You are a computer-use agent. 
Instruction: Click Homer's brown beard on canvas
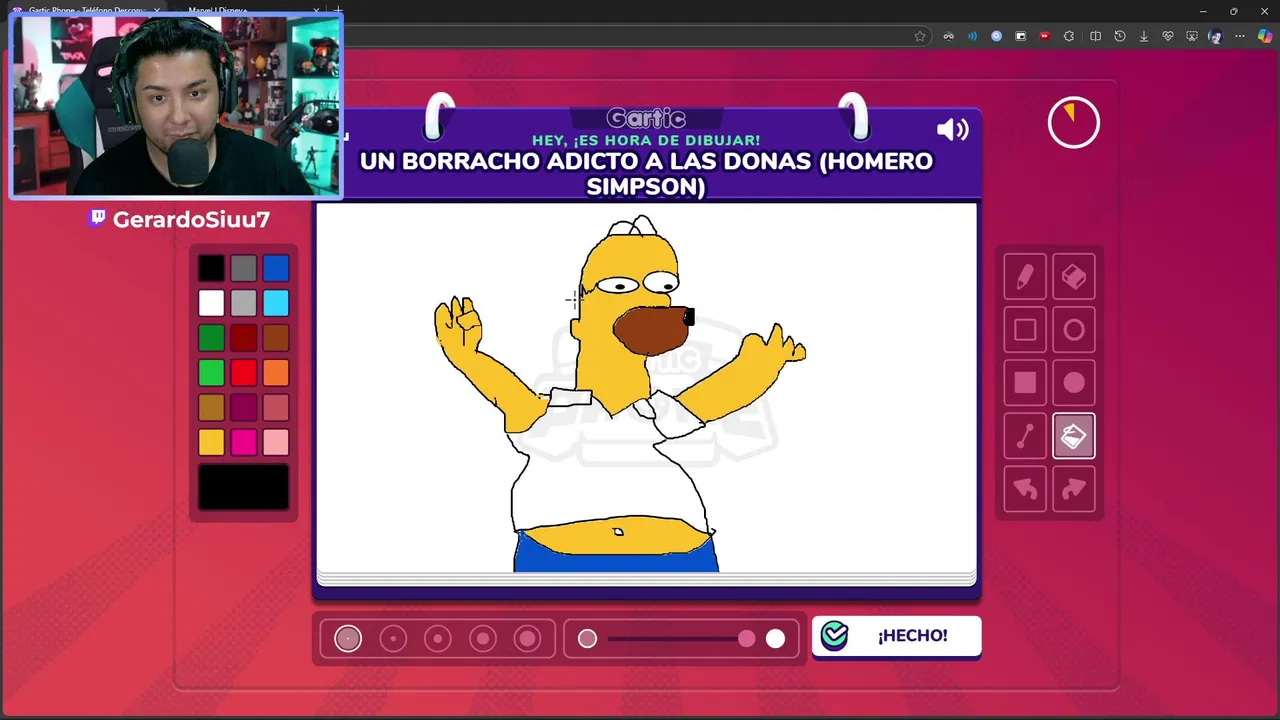click(x=650, y=330)
